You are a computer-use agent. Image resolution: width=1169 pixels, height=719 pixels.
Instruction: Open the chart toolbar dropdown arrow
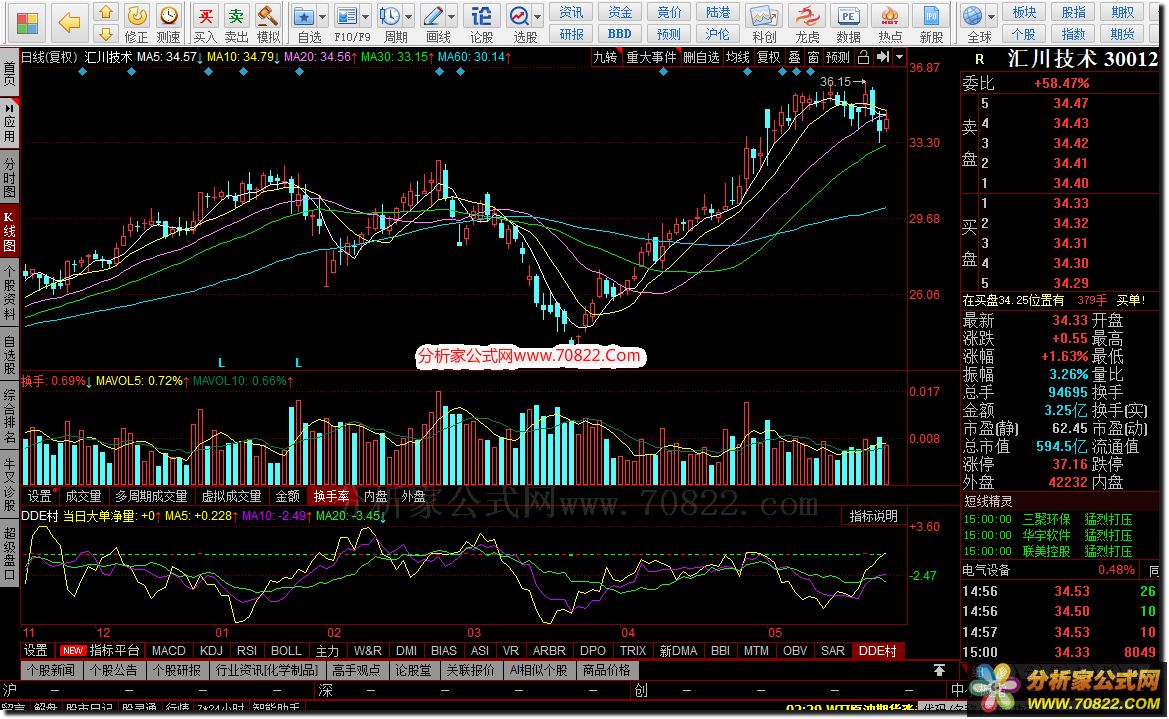899,57
